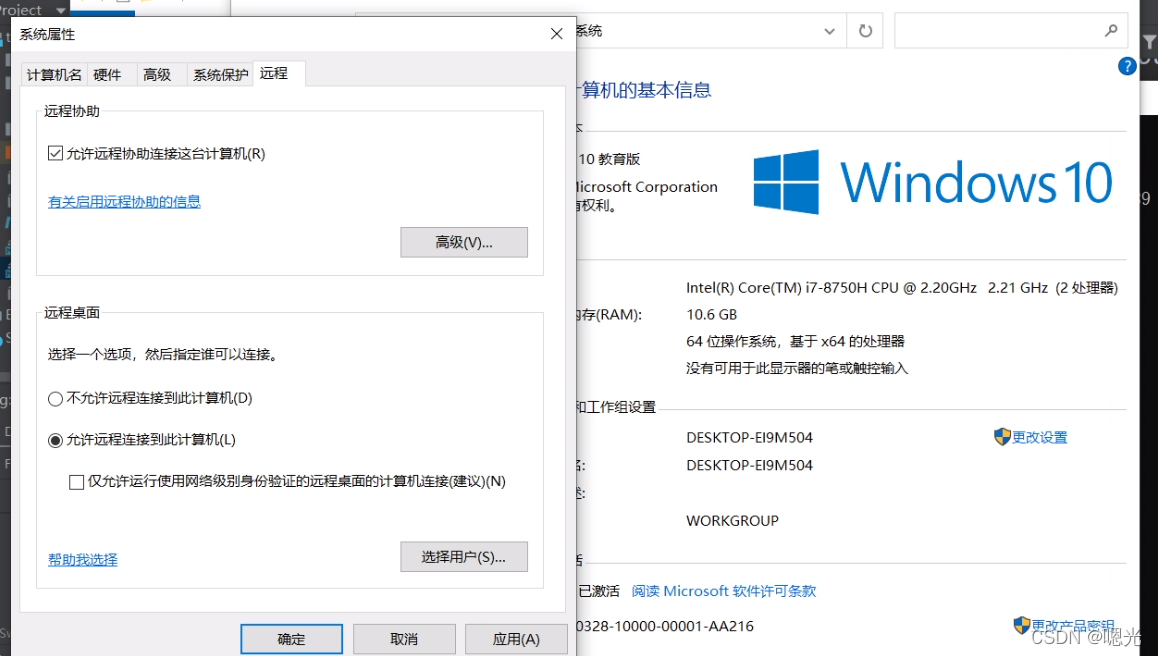Image resolution: width=1158 pixels, height=656 pixels.
Task: Click the 更改产品密钥 link
Action: coord(1072,626)
